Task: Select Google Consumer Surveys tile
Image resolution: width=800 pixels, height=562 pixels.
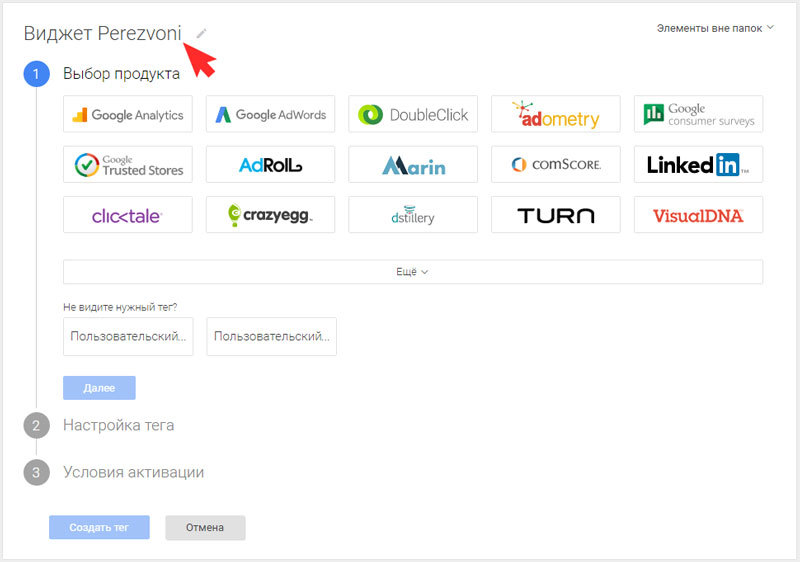Action: coord(698,114)
